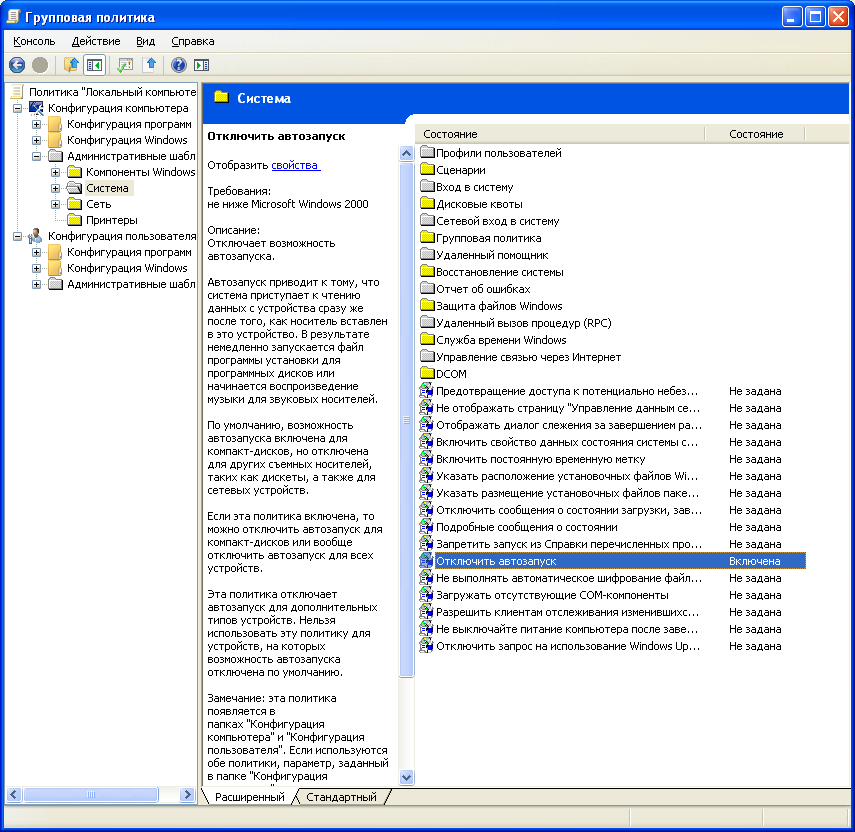Click the Групповая политика folder icon
The width and height of the screenshot is (855, 832).
427,238
